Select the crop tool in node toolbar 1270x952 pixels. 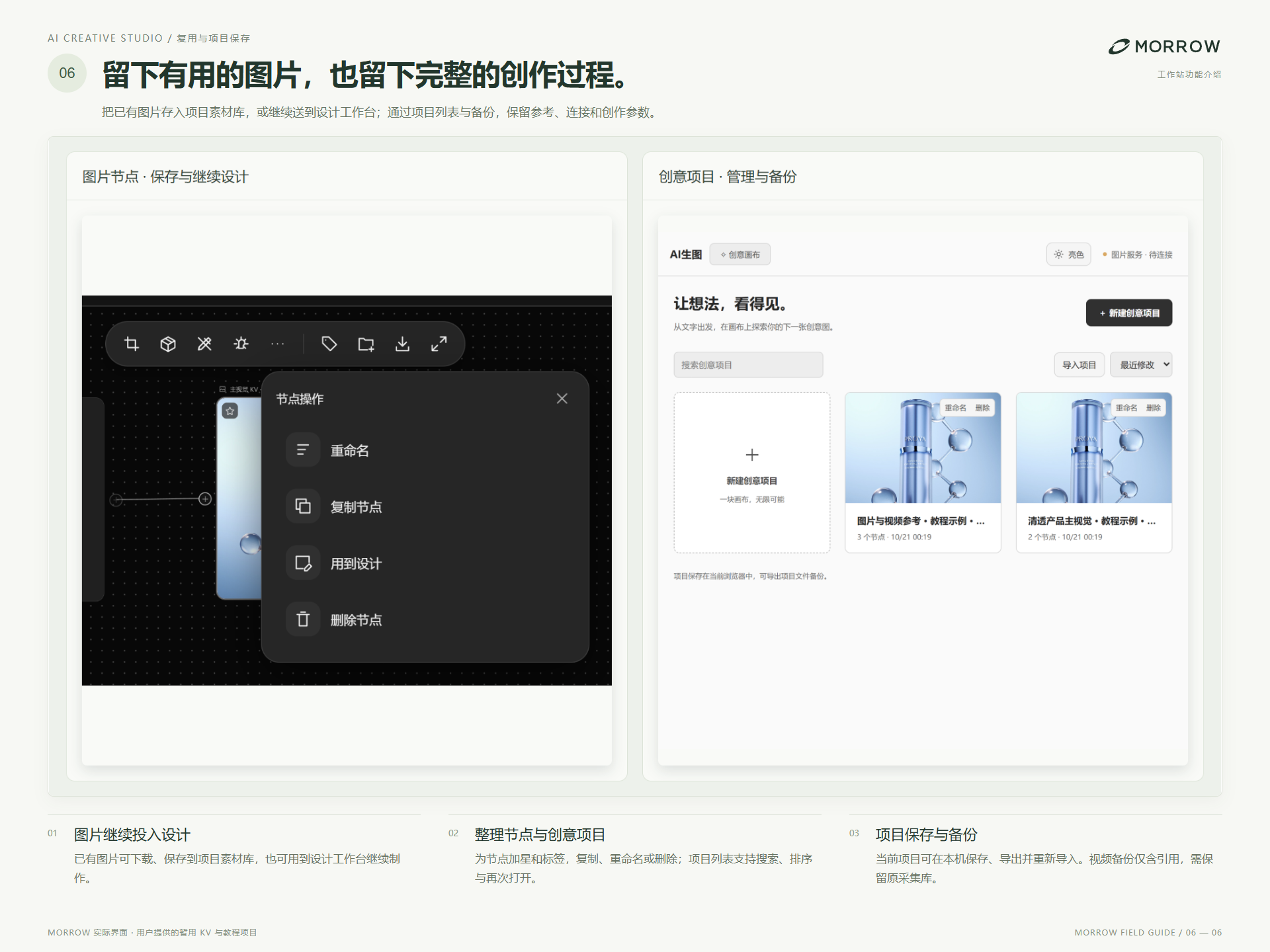pyautogui.click(x=132, y=344)
